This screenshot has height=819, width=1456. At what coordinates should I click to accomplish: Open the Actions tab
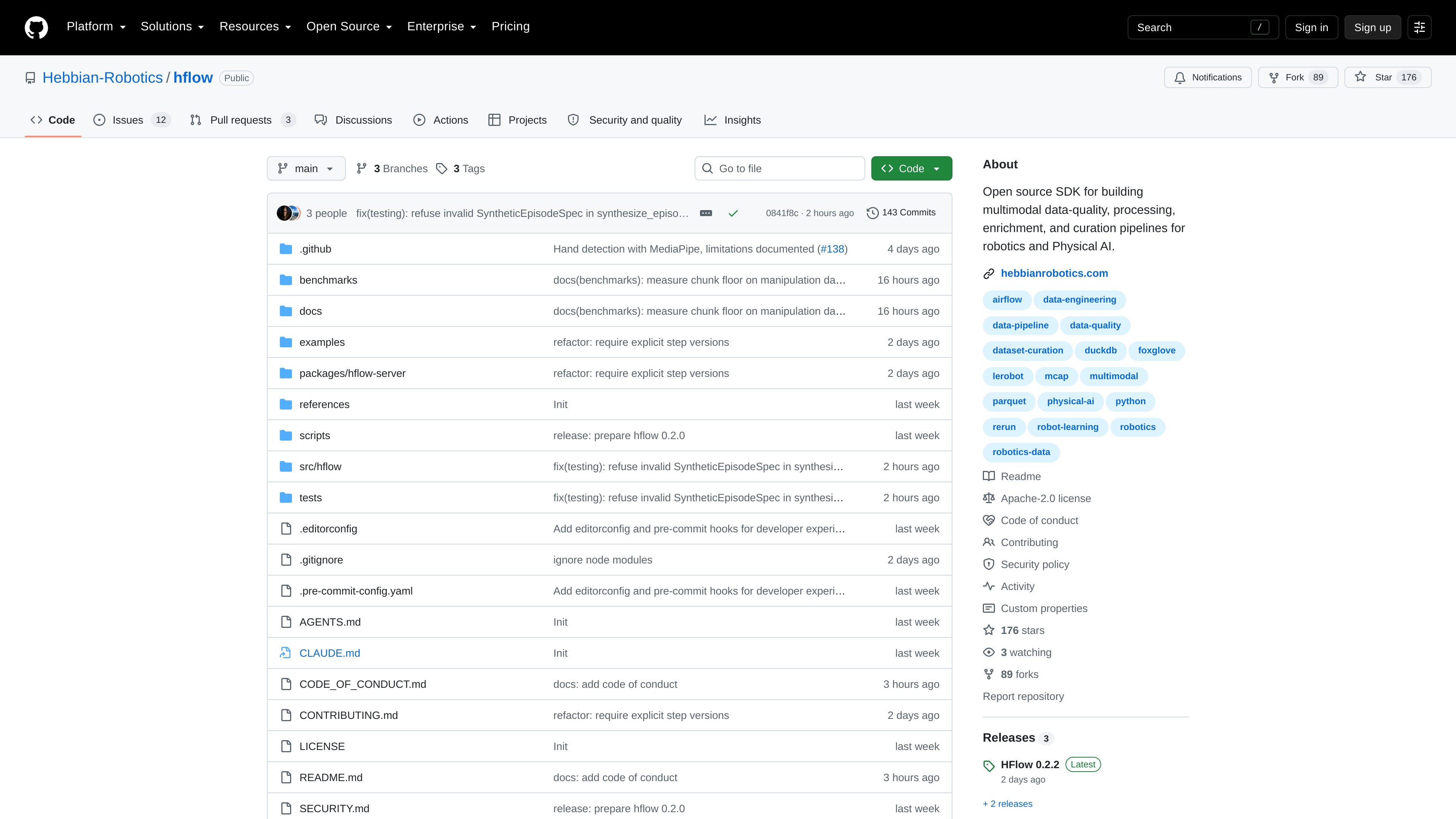coord(441,120)
